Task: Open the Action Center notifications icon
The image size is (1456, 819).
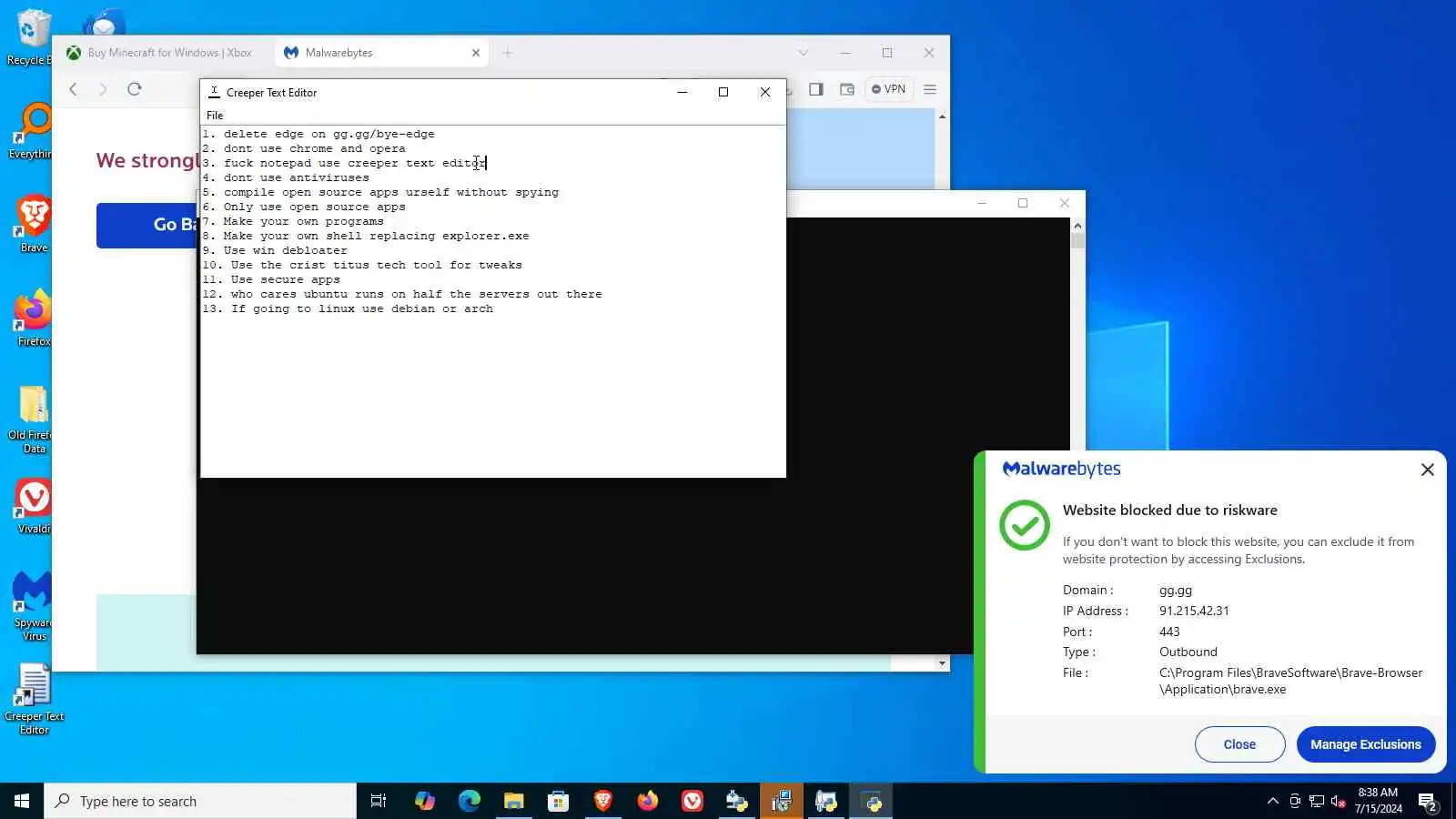Action: click(x=1428, y=801)
